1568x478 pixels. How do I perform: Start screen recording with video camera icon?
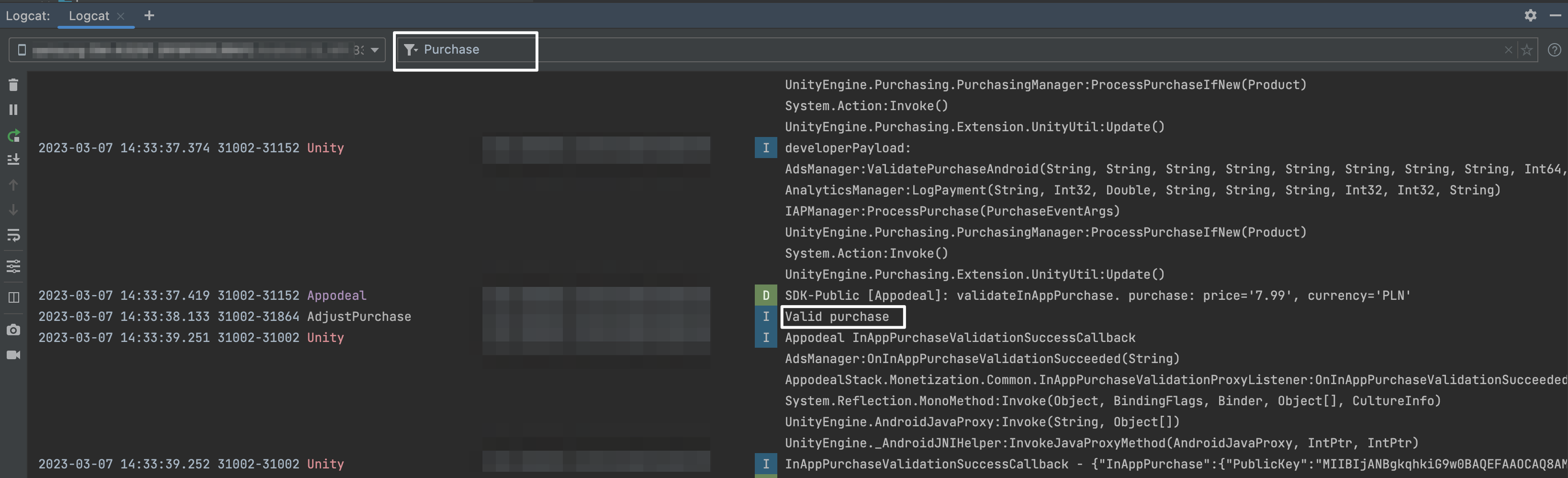13,355
